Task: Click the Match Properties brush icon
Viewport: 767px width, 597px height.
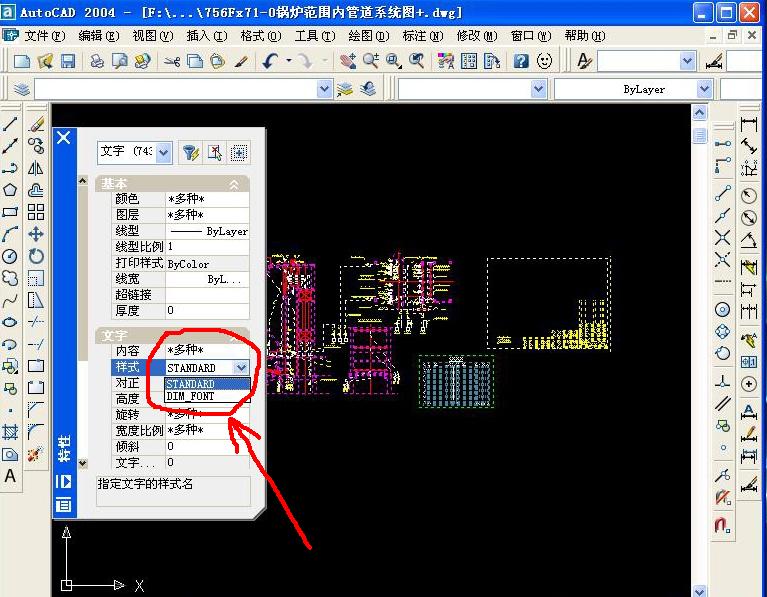Action: 241,61
